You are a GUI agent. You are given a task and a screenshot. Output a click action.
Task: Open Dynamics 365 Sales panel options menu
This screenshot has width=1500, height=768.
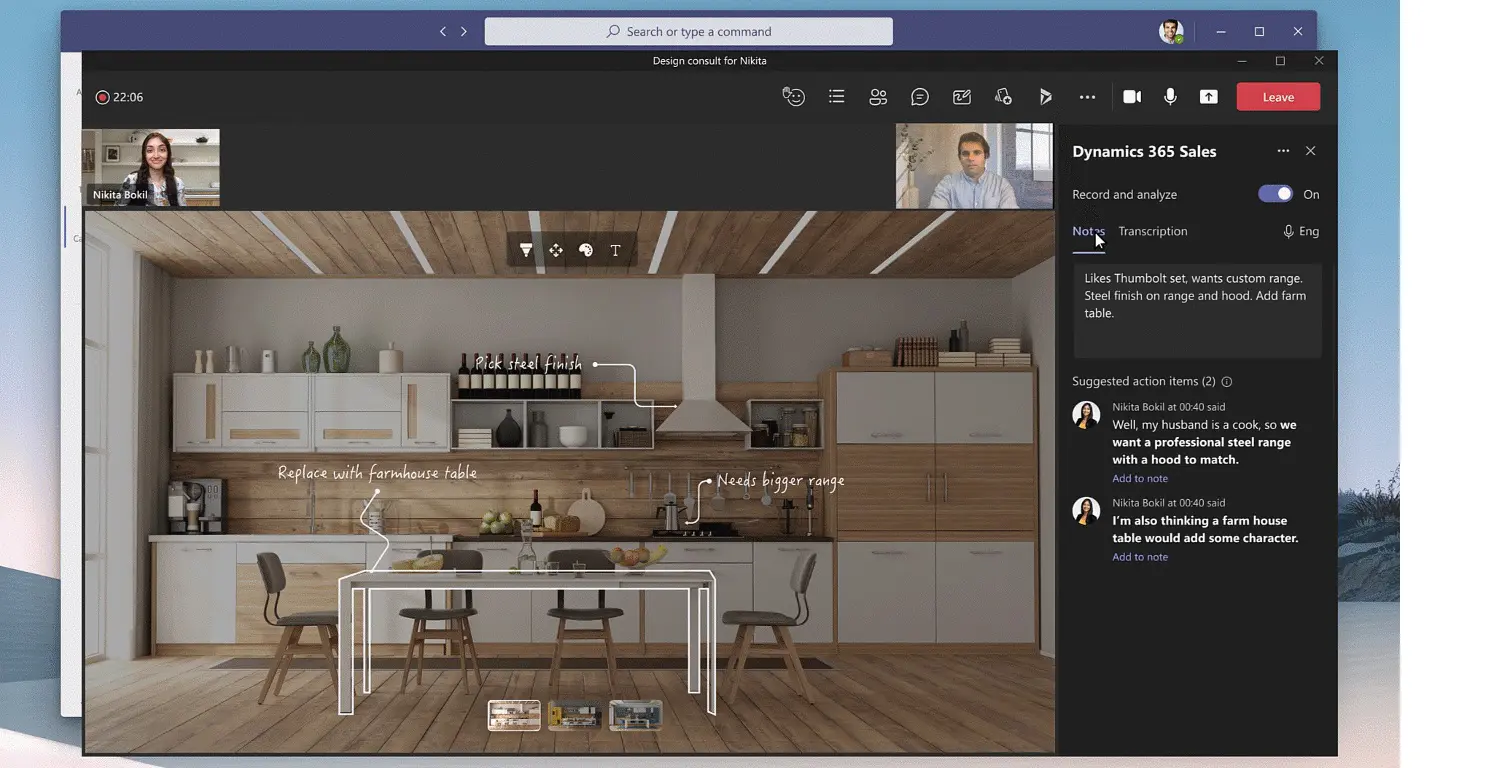(x=1283, y=151)
